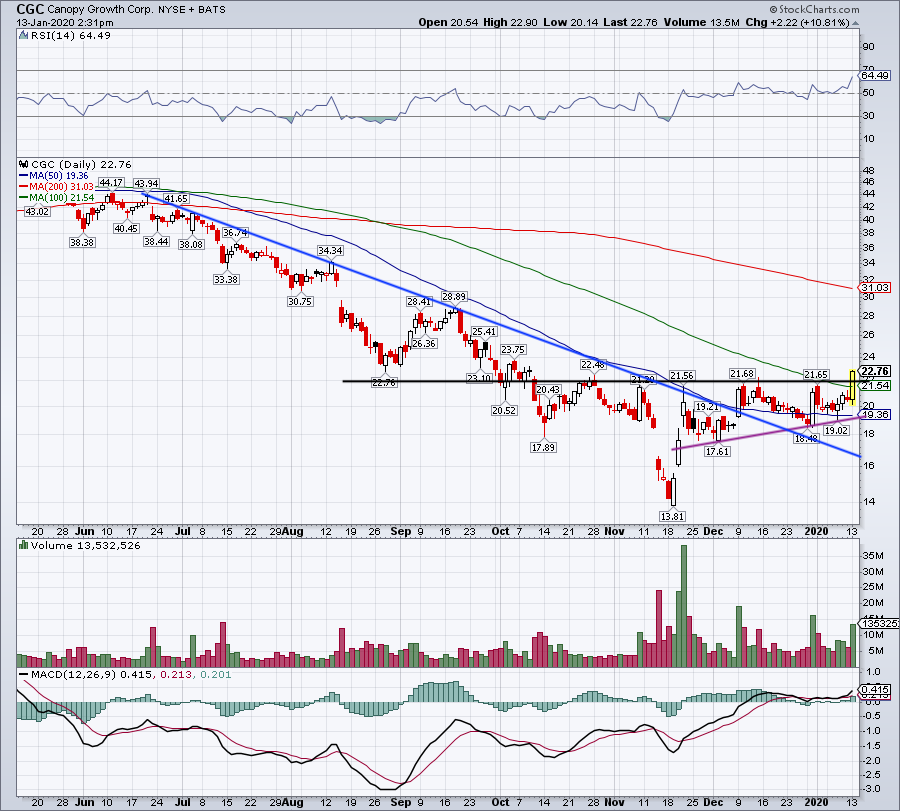Click the 13-Jan-2020 2:31pm timestamp
The height and width of the screenshot is (811, 900).
tap(65, 23)
